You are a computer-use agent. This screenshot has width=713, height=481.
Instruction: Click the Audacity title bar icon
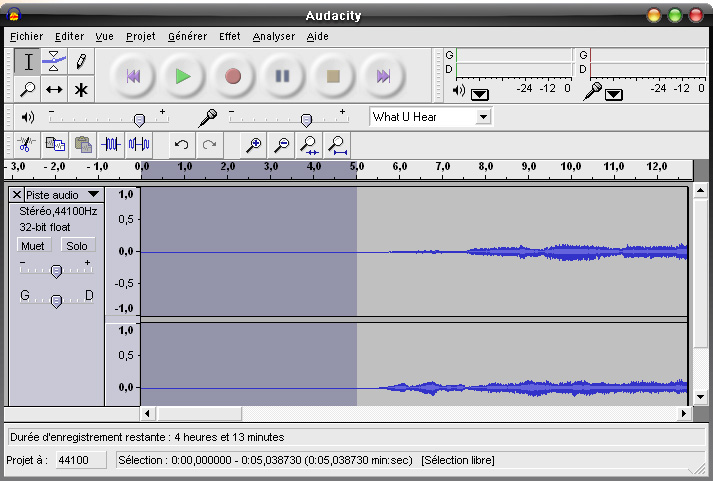(14, 15)
